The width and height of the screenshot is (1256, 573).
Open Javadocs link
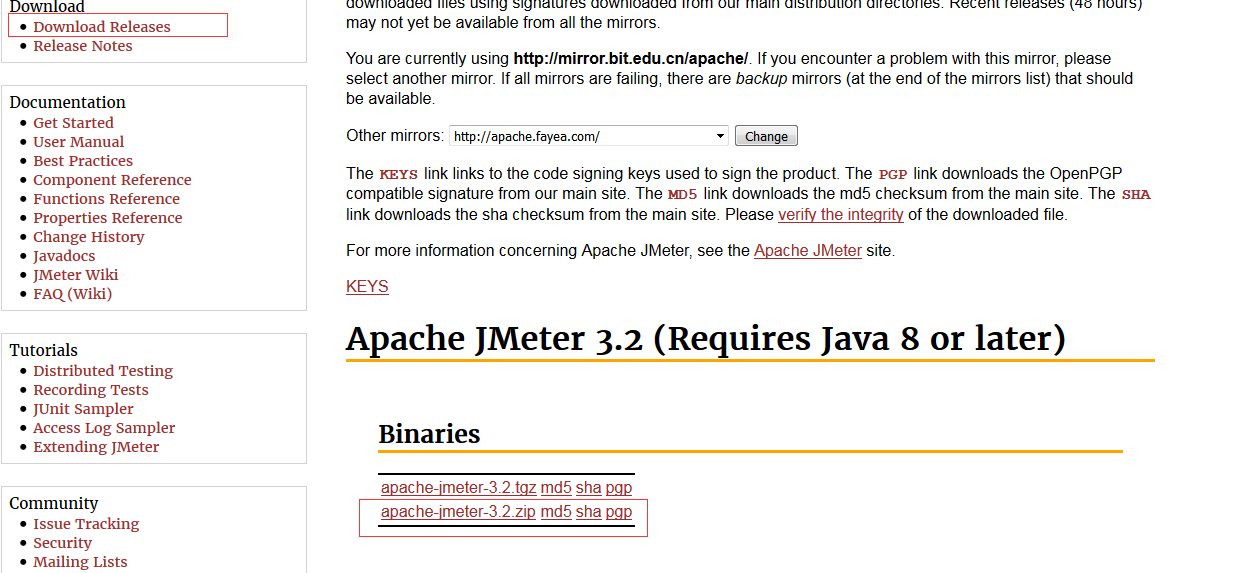(x=64, y=256)
